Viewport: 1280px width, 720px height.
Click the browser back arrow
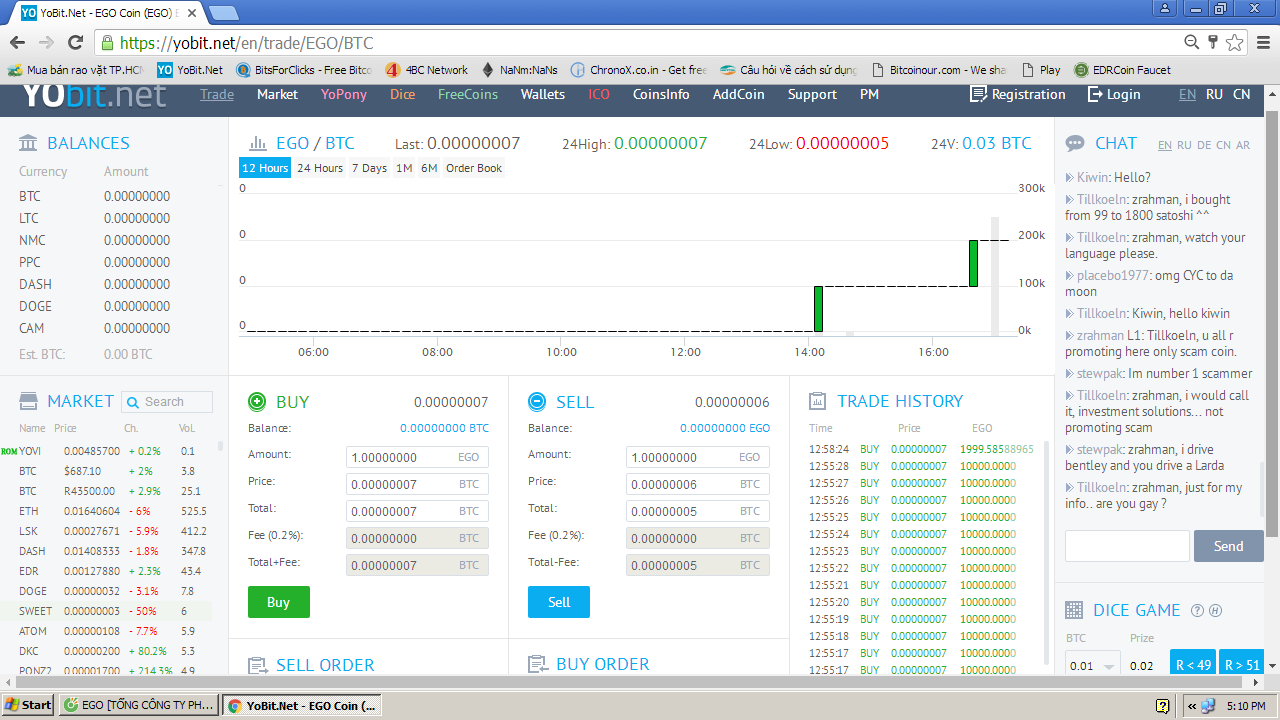(x=17, y=43)
